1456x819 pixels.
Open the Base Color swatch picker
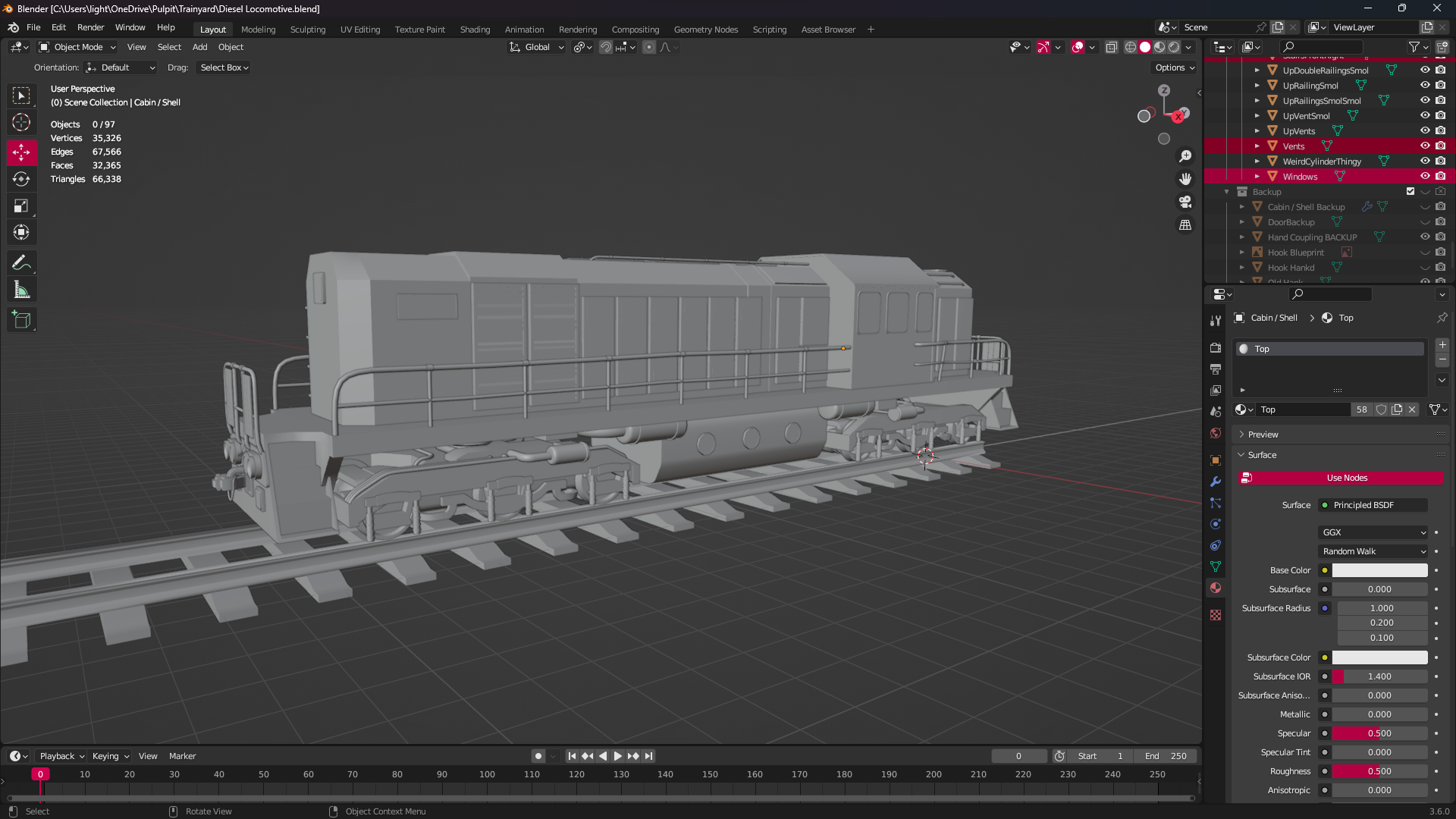[x=1380, y=570]
